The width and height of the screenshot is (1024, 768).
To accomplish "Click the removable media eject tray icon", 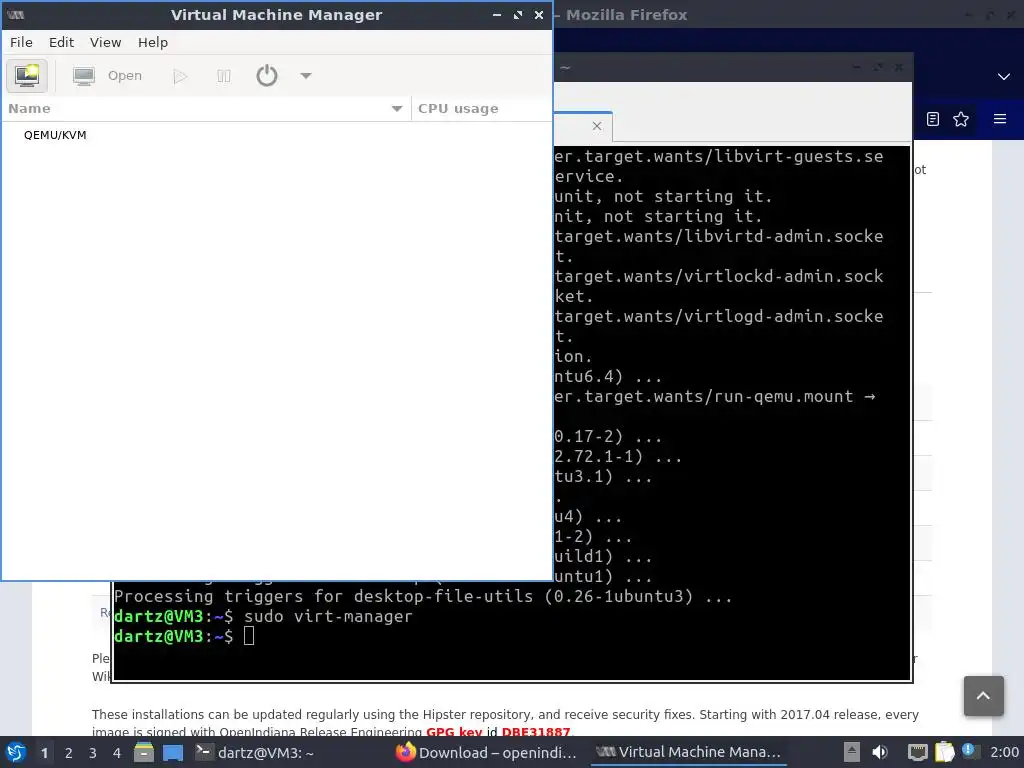I will pyautogui.click(x=852, y=752).
